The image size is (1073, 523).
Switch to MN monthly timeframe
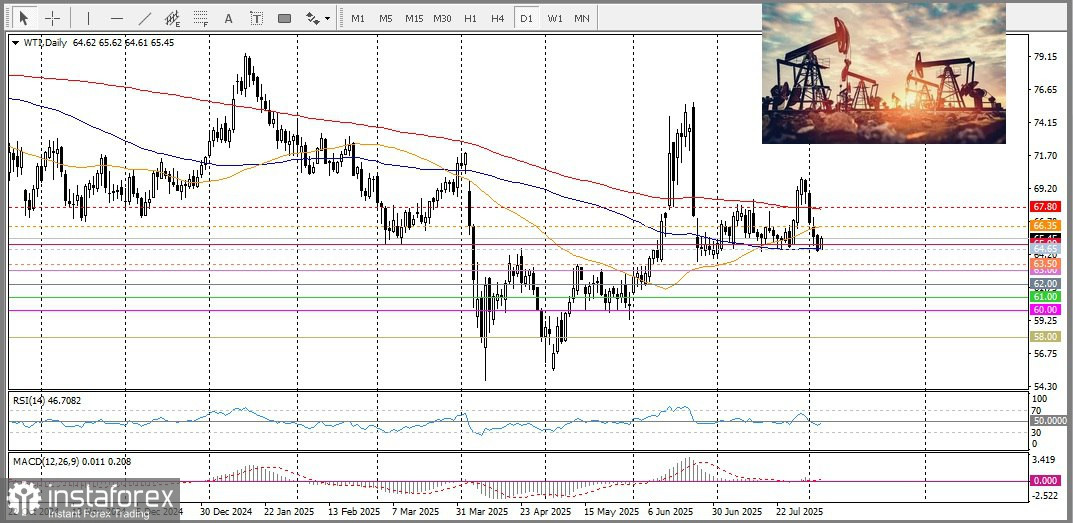tap(582, 18)
